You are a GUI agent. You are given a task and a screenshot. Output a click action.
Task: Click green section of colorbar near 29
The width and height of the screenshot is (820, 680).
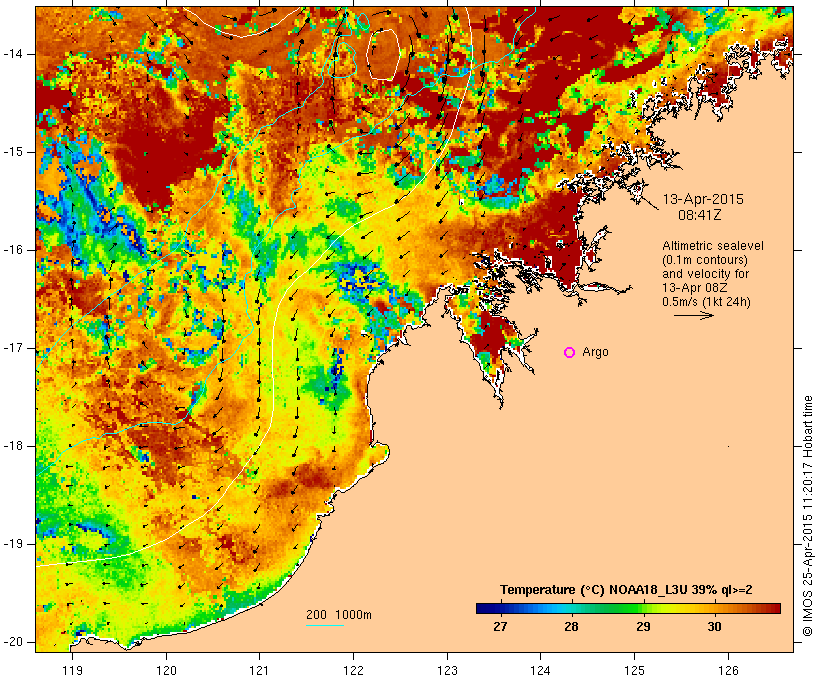(634, 608)
